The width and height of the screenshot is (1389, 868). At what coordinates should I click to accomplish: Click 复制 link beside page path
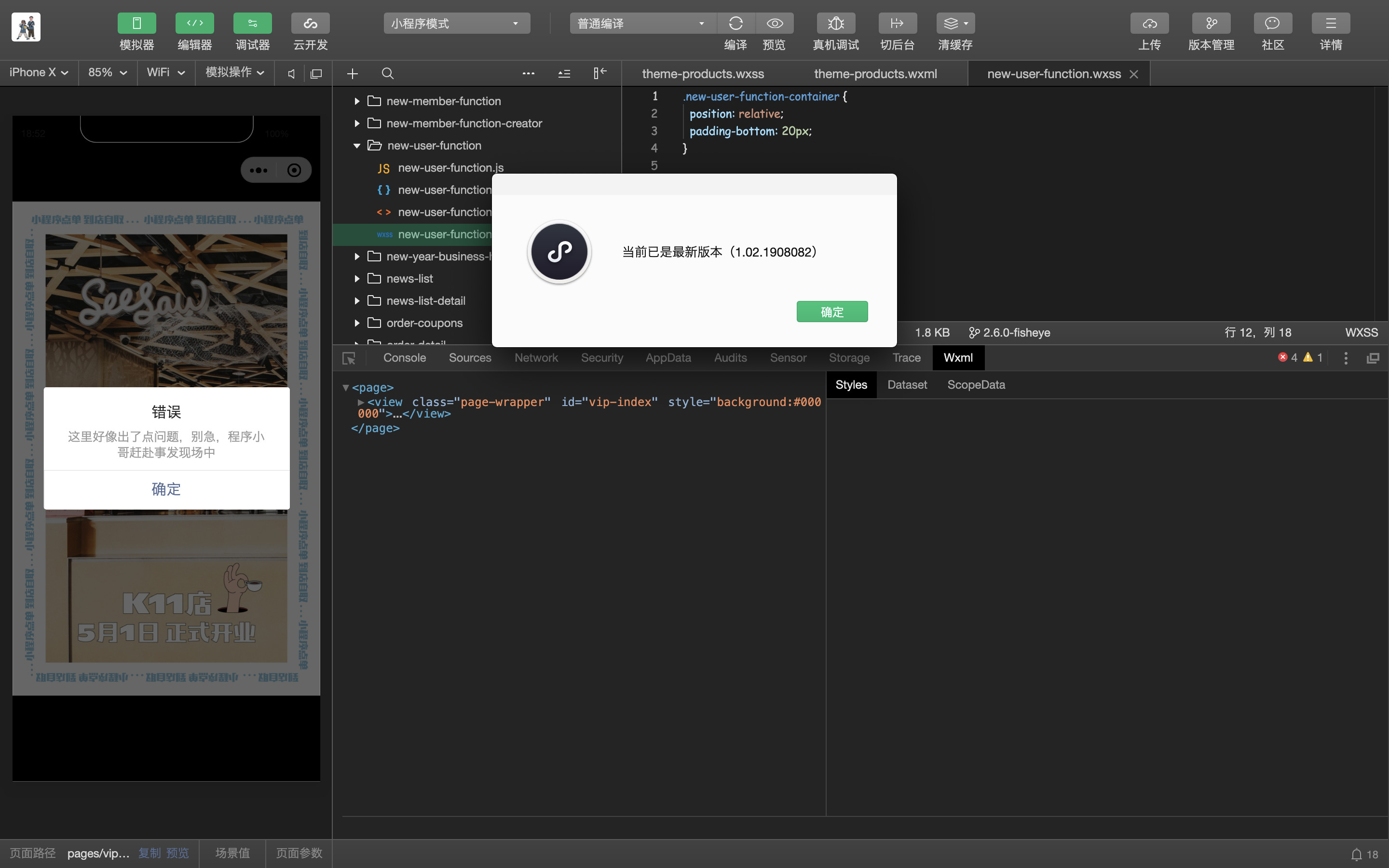[x=149, y=853]
